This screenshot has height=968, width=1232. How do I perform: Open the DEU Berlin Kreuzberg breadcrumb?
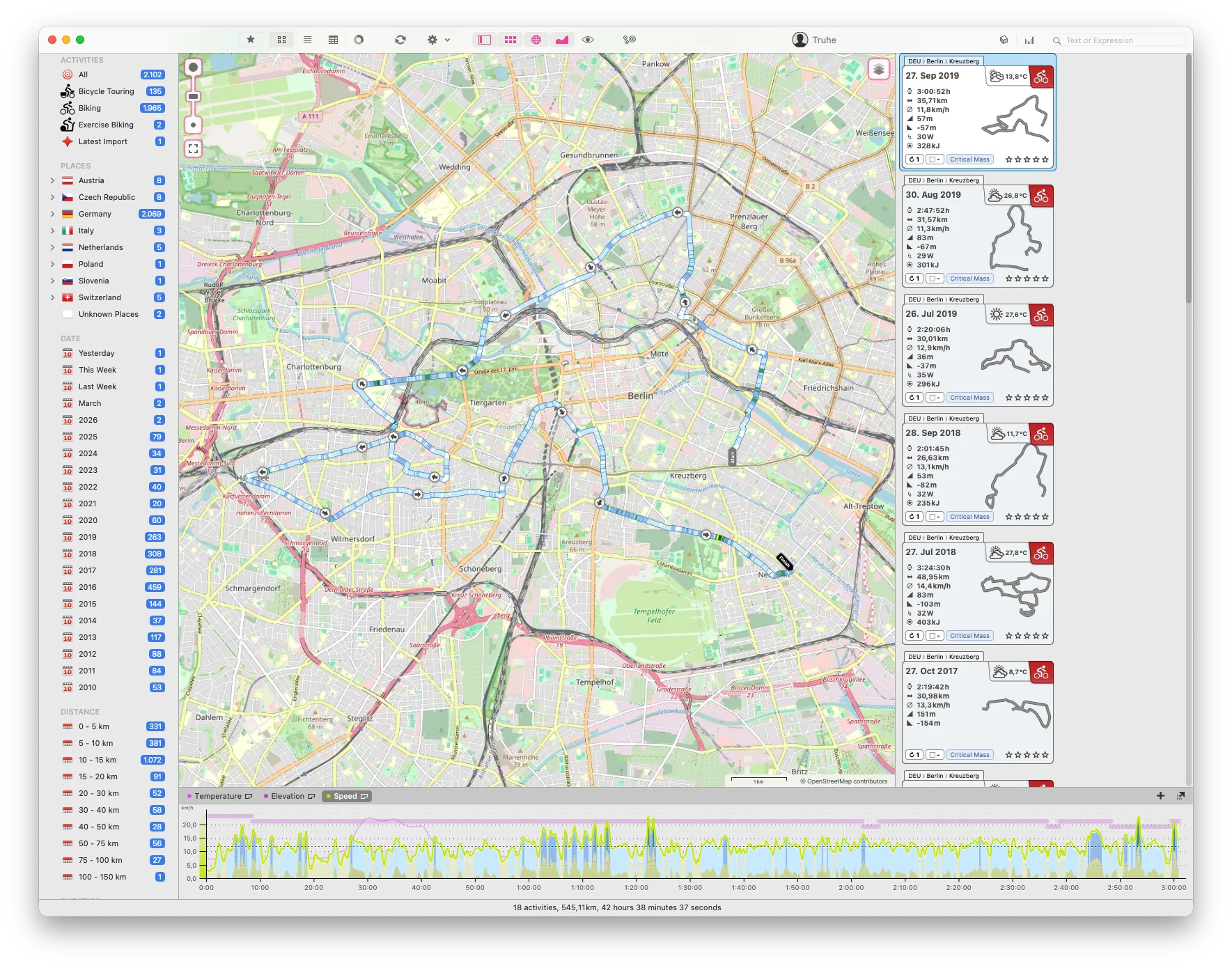tap(944, 61)
